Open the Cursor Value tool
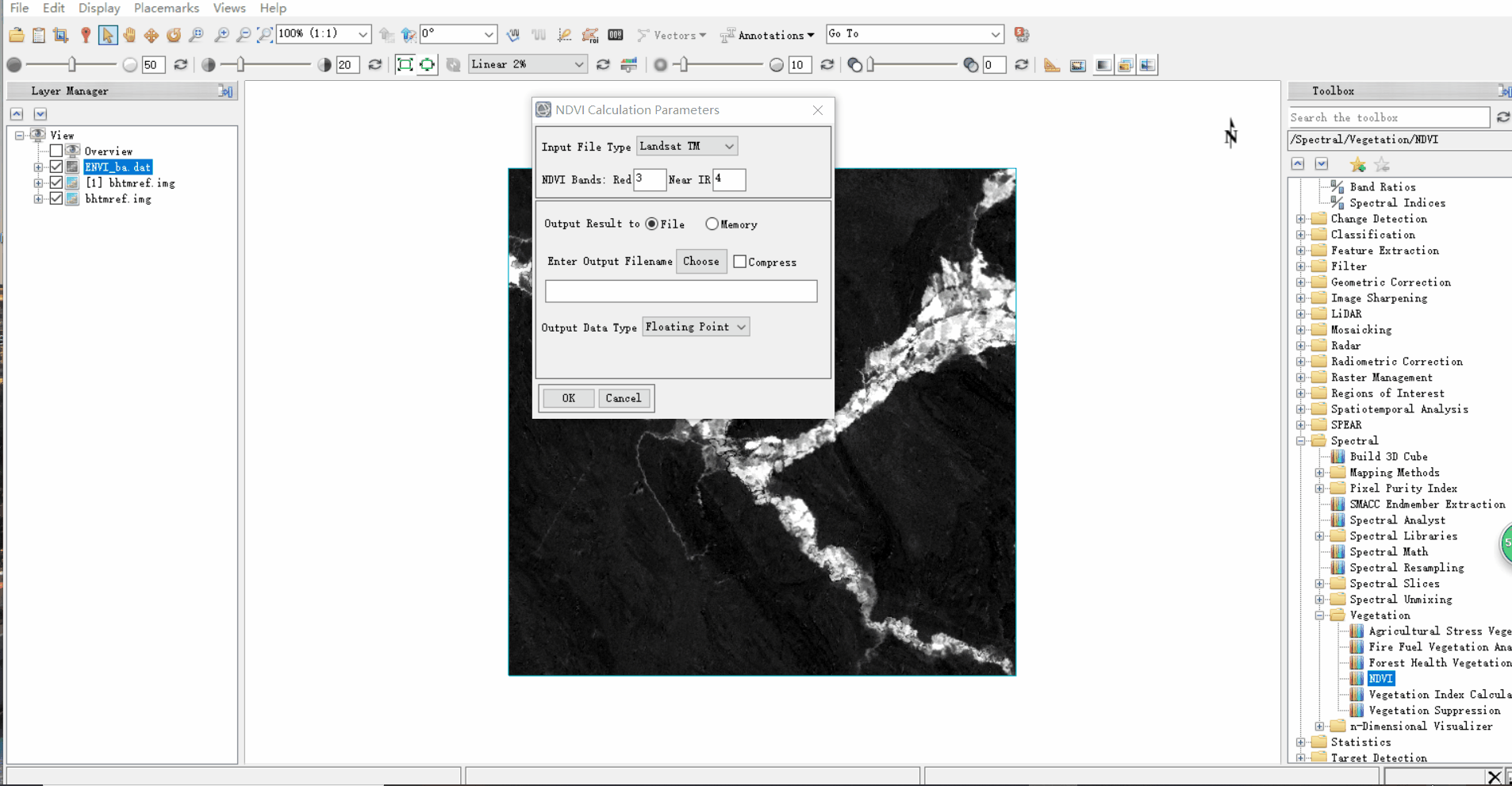Screen dimensions: 1512x786 tap(616, 35)
